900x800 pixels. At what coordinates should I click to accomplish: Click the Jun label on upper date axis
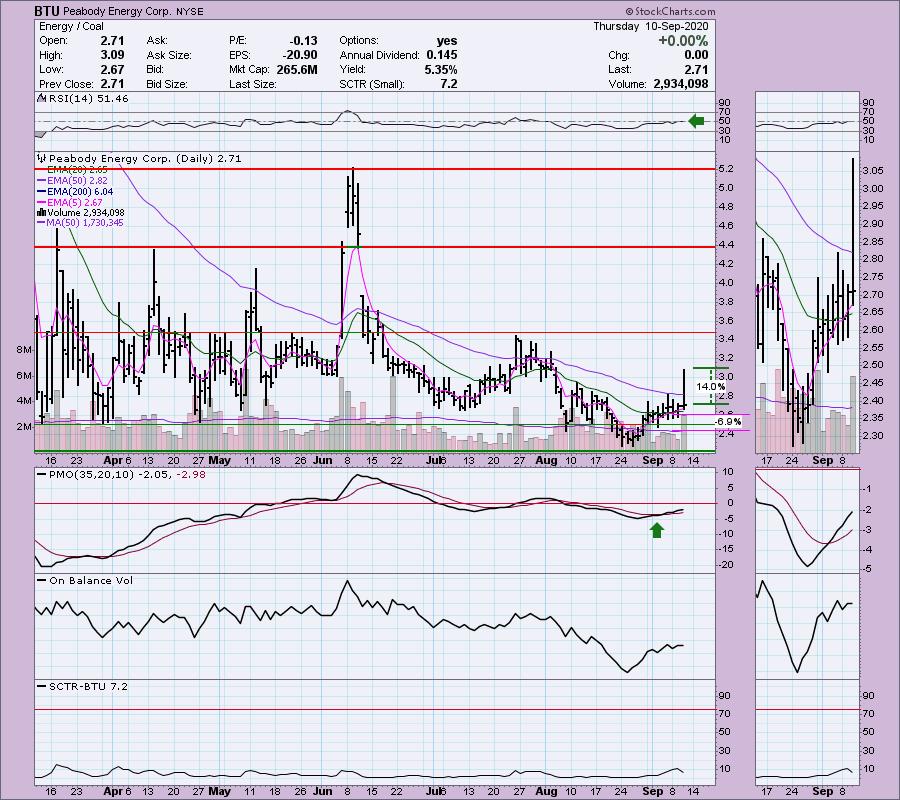point(323,460)
